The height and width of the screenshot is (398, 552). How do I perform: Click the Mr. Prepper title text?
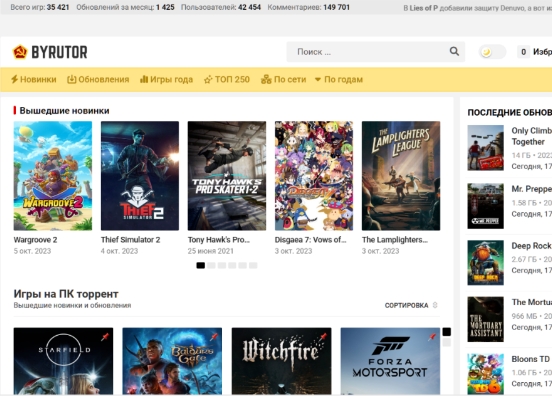tap(532, 189)
